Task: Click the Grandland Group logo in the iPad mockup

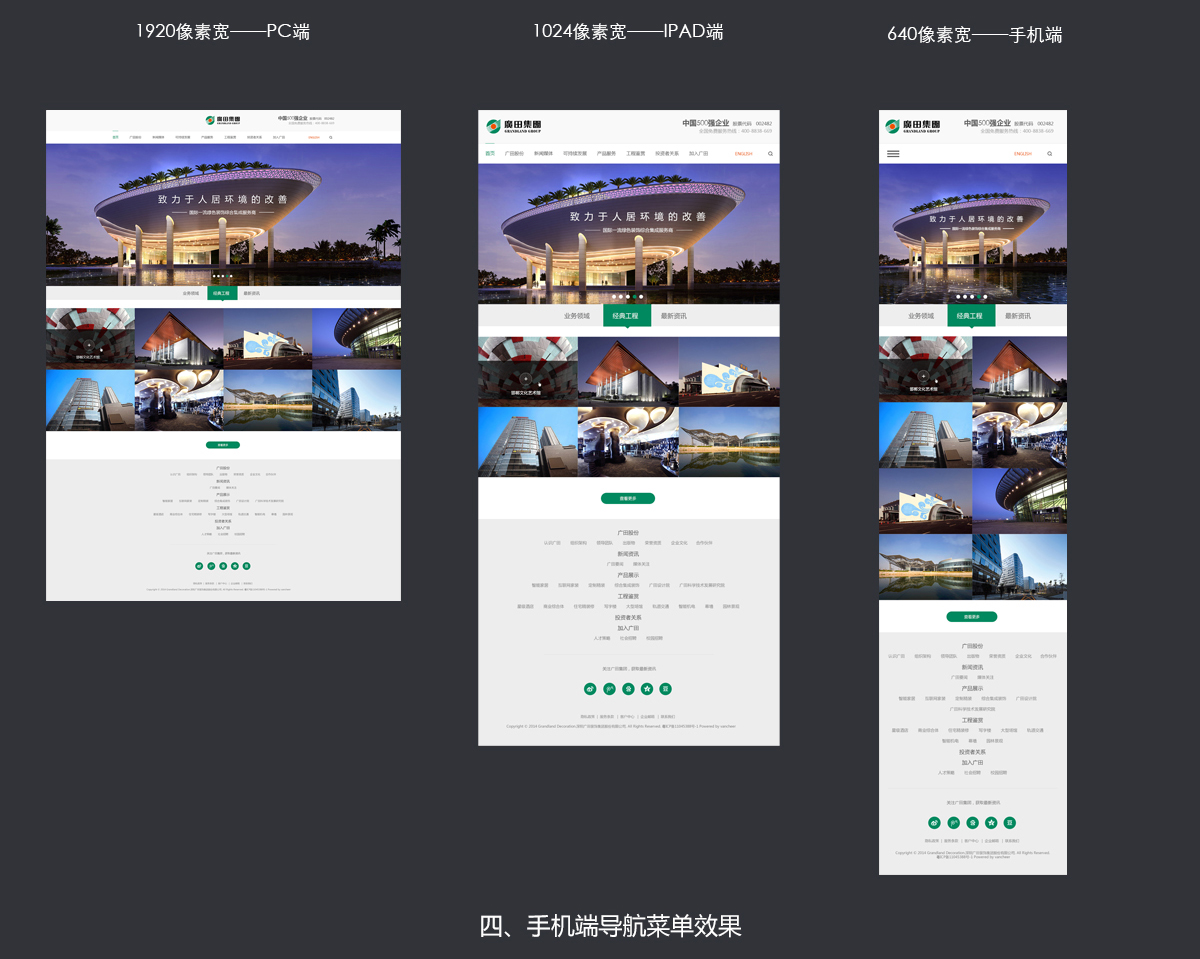Action: (x=513, y=126)
